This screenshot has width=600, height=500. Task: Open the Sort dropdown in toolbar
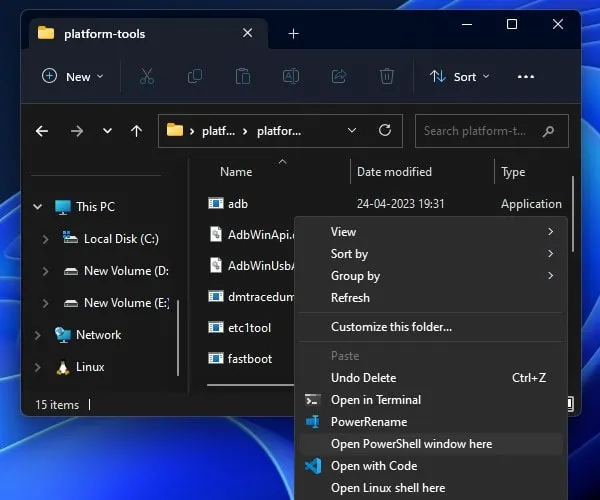coord(459,77)
